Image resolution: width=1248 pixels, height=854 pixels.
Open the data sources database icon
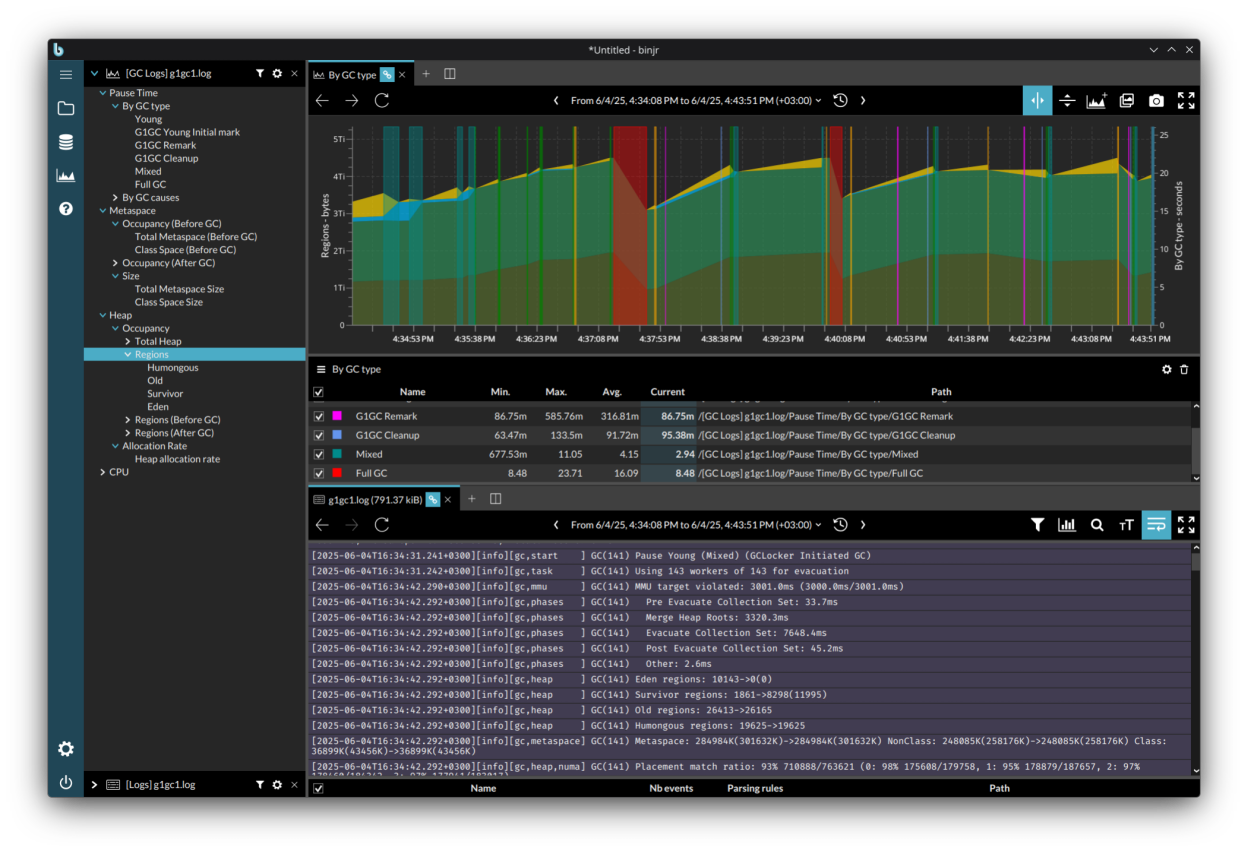66,142
